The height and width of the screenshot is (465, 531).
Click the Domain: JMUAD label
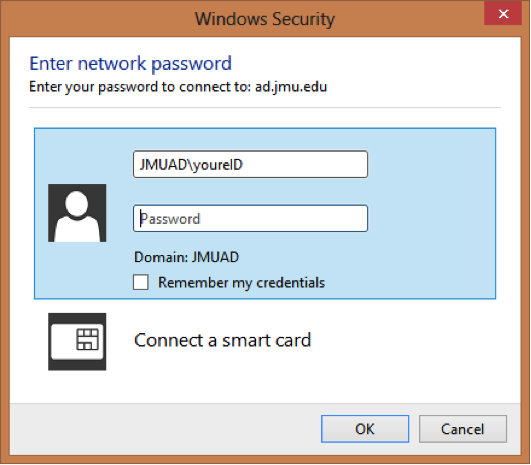point(186,257)
